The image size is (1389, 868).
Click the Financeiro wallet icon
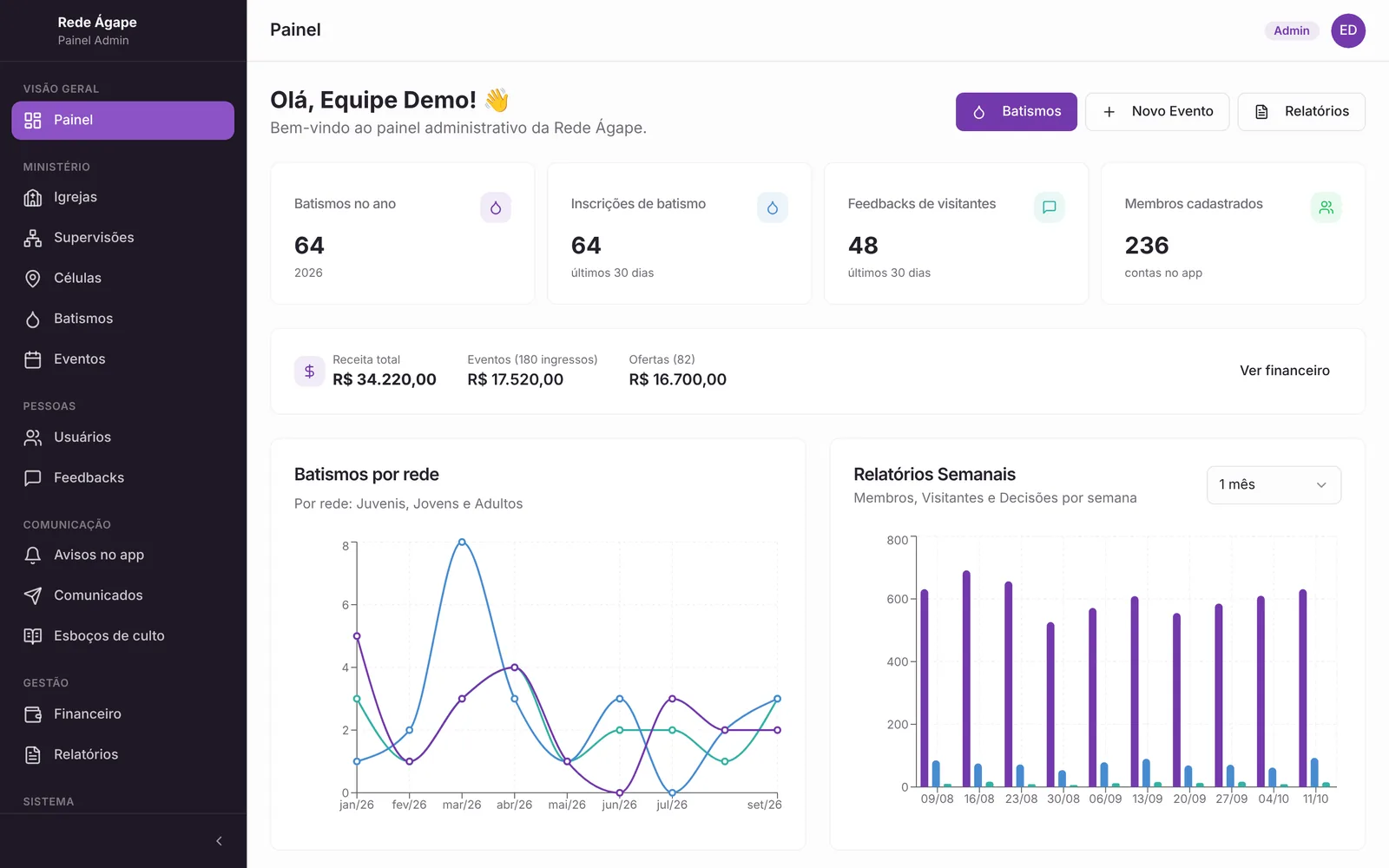pyautogui.click(x=33, y=714)
